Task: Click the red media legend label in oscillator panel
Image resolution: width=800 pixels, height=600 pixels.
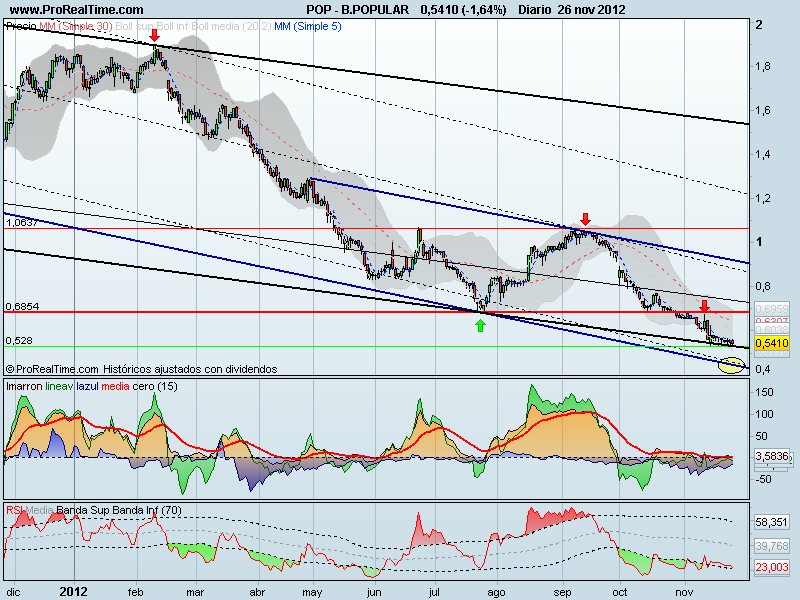Action: point(115,386)
